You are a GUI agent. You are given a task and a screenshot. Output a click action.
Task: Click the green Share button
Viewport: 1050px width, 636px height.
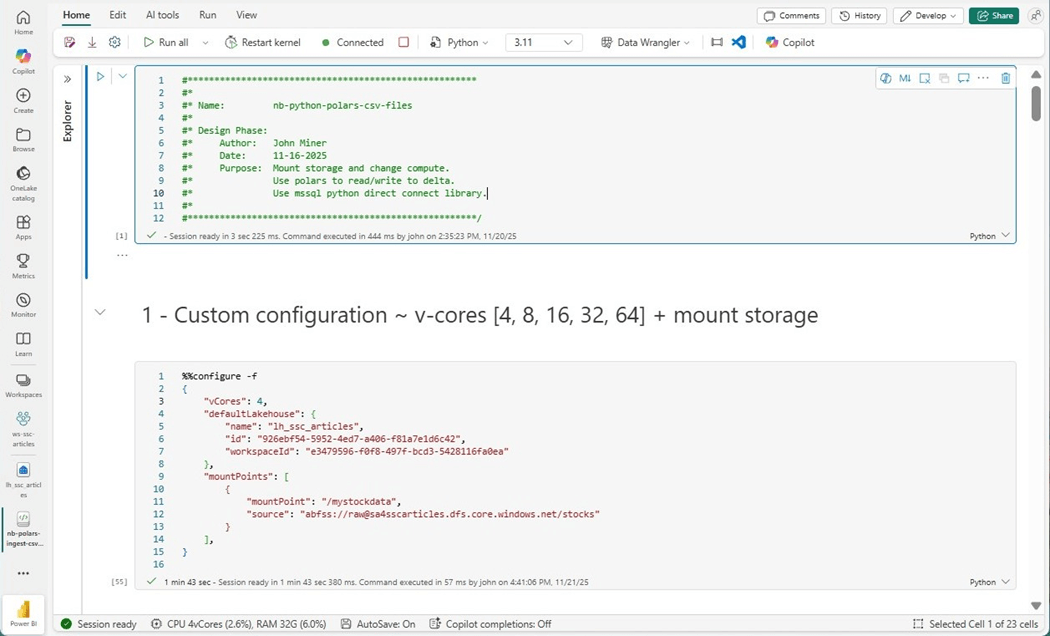993,15
